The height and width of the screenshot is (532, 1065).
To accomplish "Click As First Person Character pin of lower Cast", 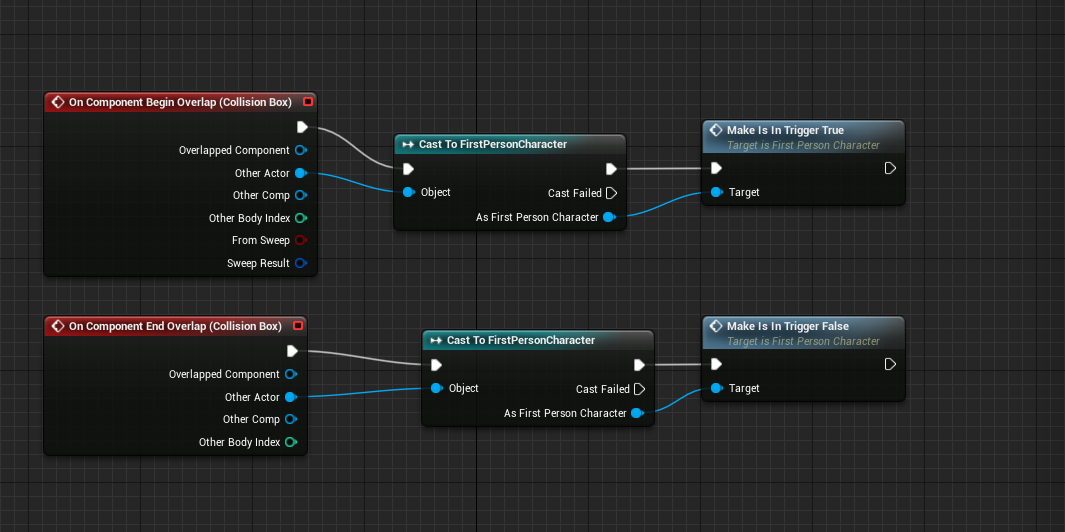I will (x=637, y=413).
